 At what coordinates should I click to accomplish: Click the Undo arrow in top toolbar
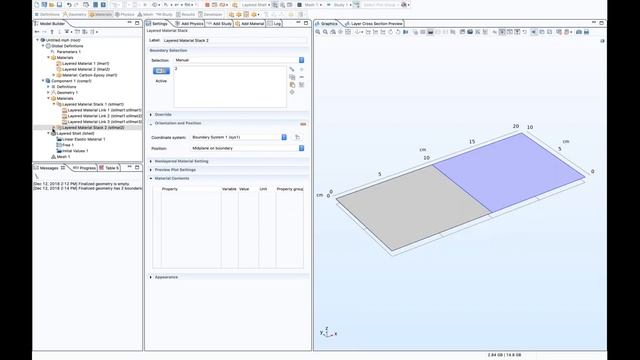point(69,4)
